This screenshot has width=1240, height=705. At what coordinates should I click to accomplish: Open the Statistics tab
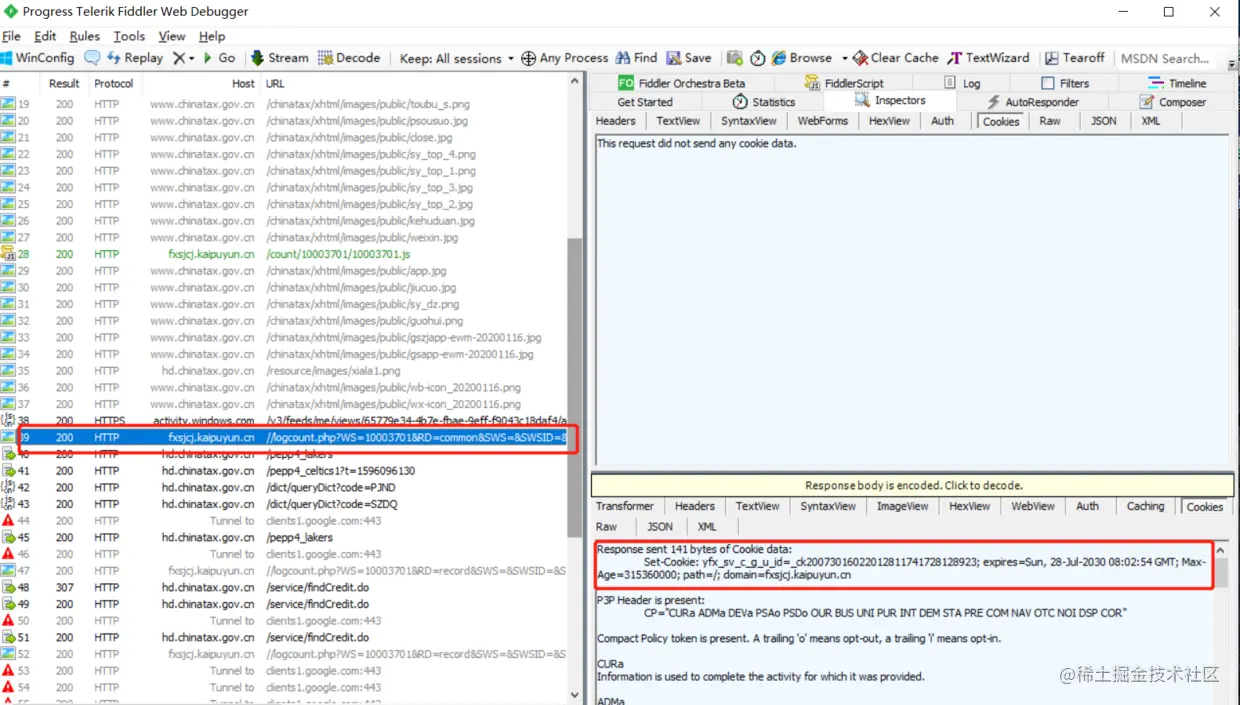point(764,102)
